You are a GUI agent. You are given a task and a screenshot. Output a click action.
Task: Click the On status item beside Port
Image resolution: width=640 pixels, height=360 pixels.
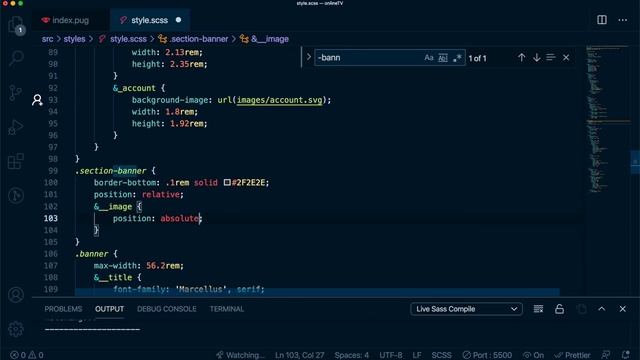coord(533,355)
